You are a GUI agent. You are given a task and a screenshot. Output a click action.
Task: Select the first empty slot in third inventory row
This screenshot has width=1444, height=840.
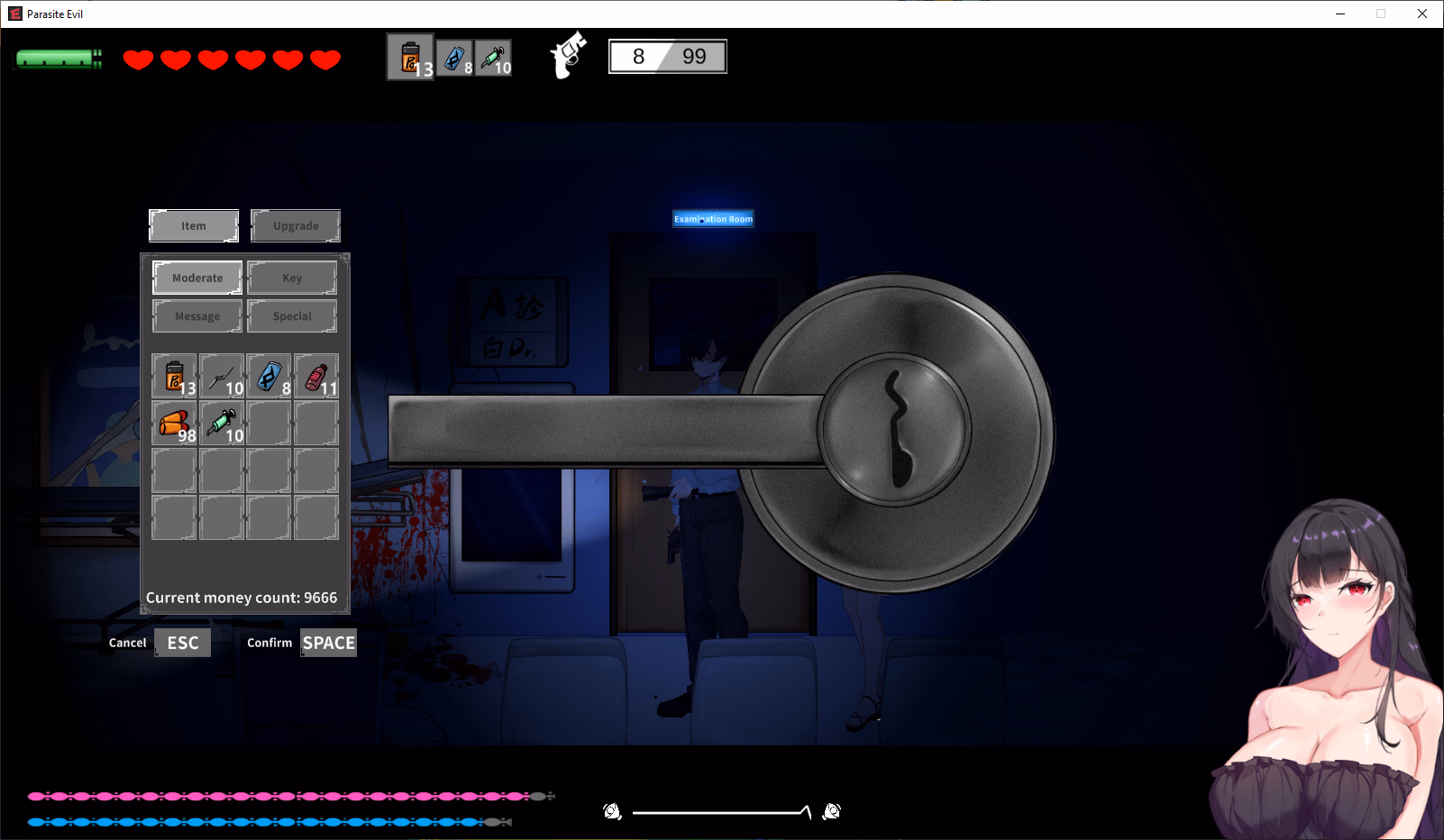175,470
